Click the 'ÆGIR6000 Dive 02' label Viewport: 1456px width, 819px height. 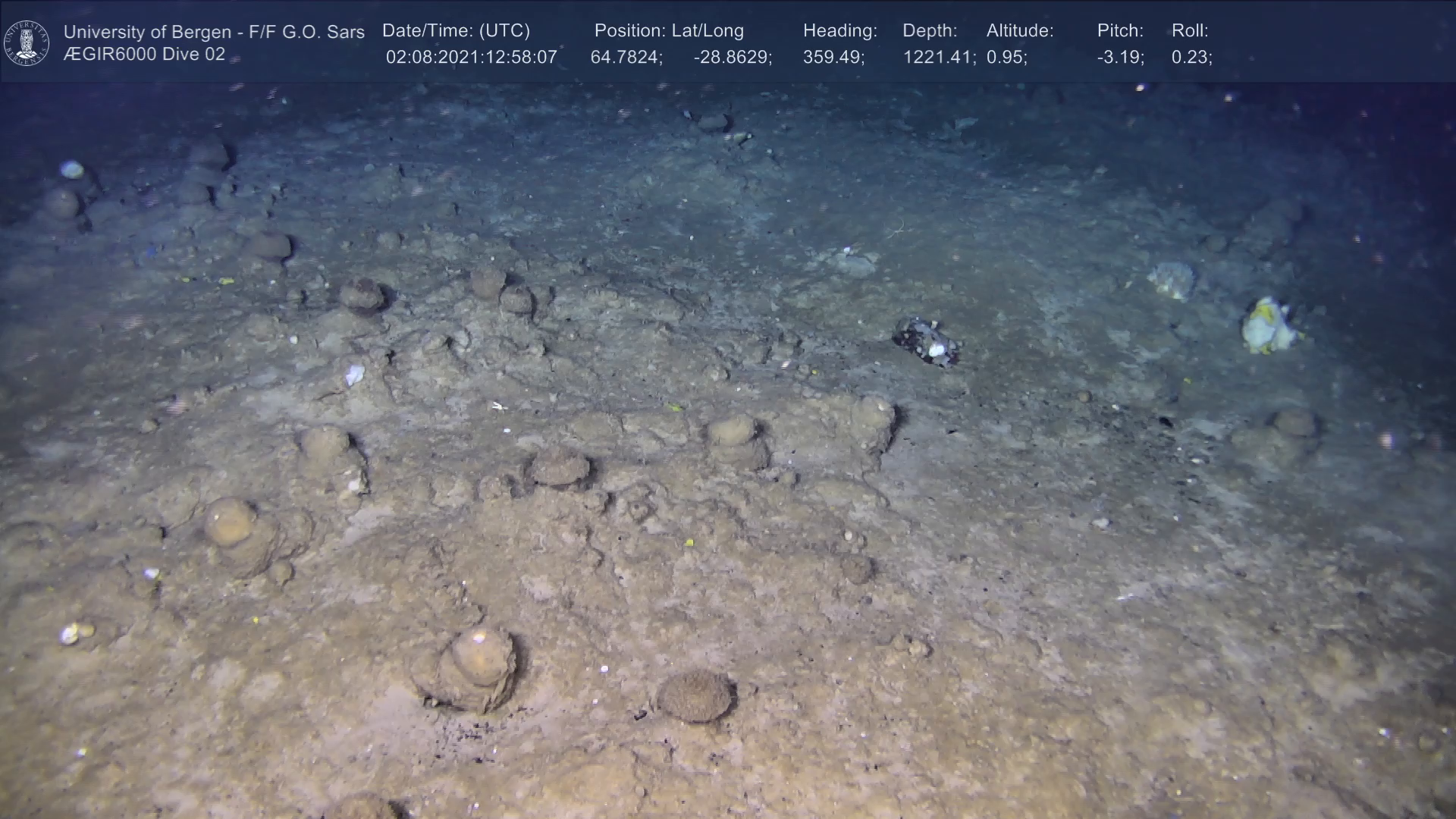tap(144, 55)
